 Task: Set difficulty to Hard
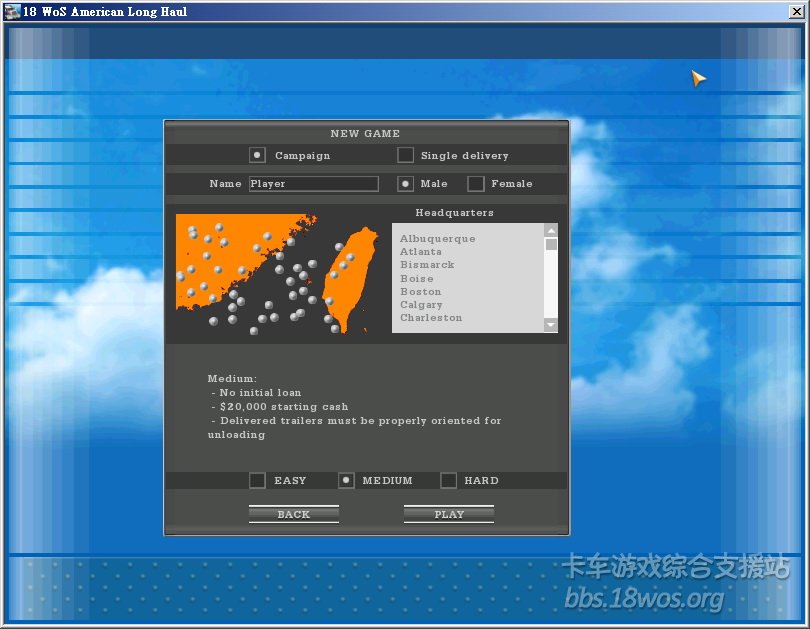click(448, 480)
